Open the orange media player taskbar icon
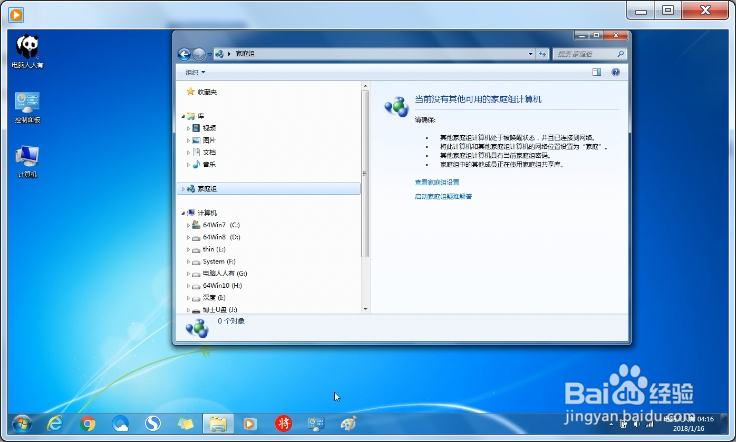The image size is (736, 442). 250,424
